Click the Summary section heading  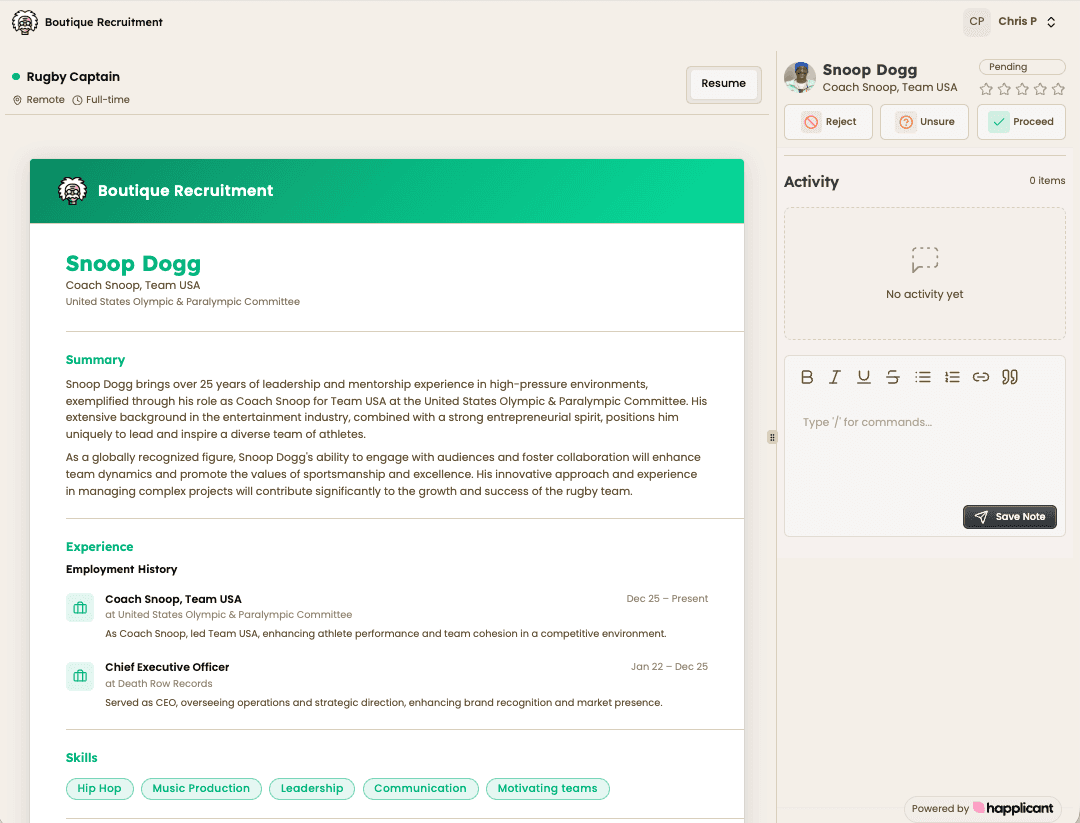pyautogui.click(x=95, y=360)
